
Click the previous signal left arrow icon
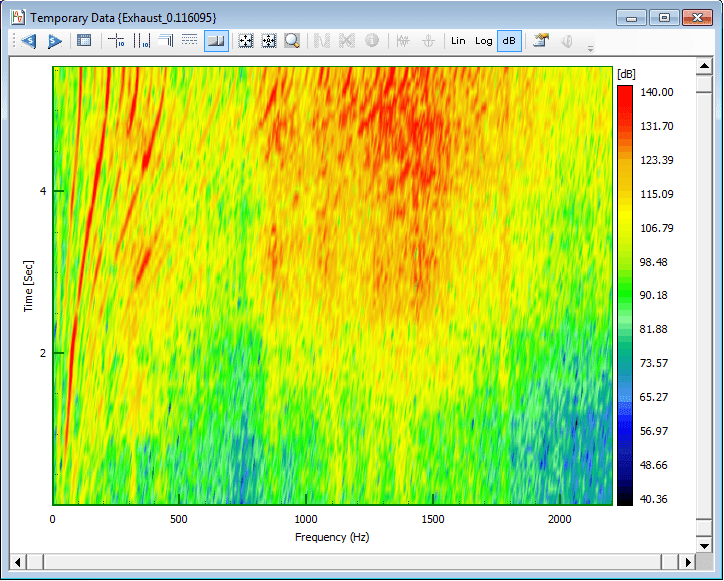28,41
